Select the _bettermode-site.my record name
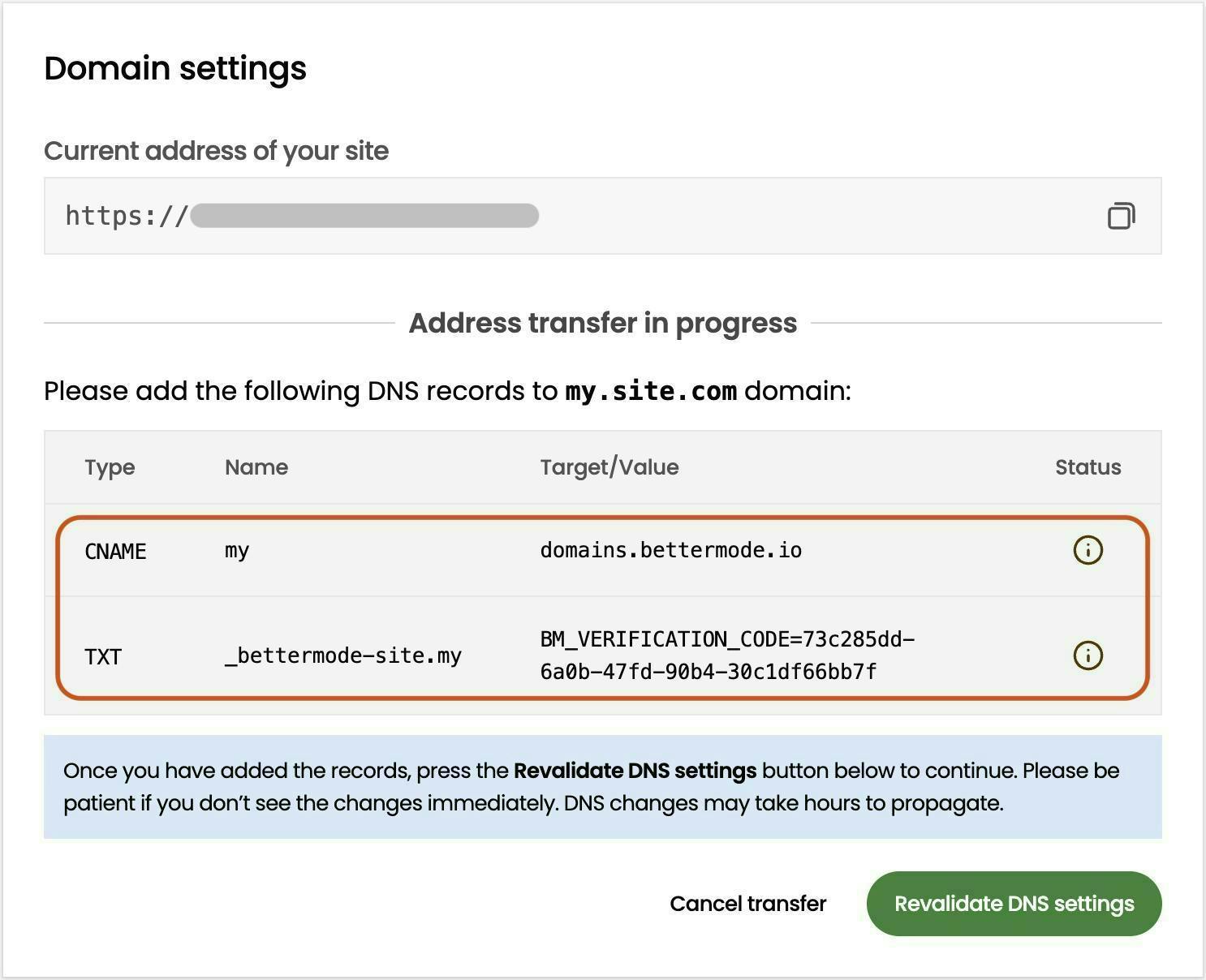 342,655
